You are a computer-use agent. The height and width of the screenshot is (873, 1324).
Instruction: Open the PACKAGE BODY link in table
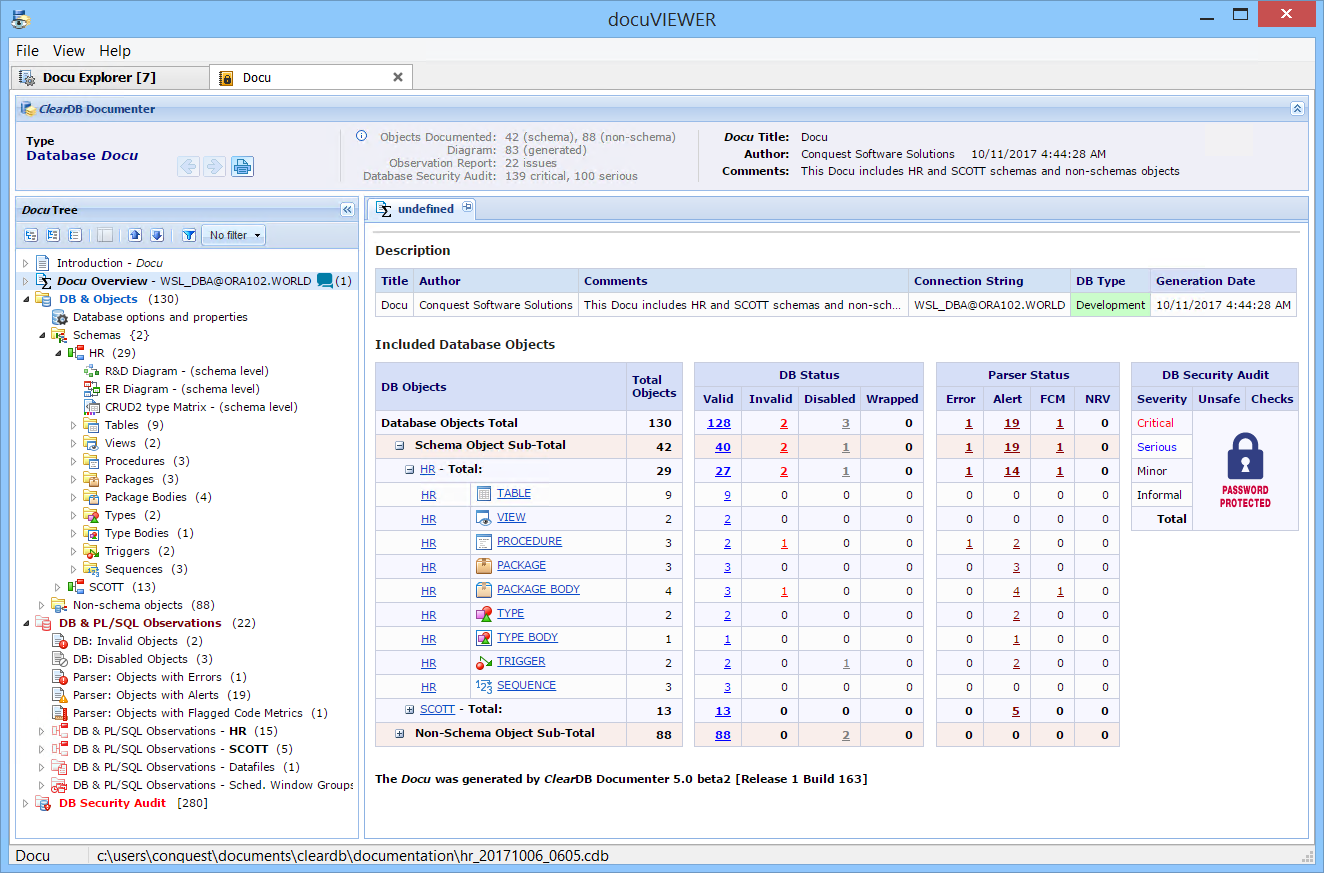tap(538, 589)
